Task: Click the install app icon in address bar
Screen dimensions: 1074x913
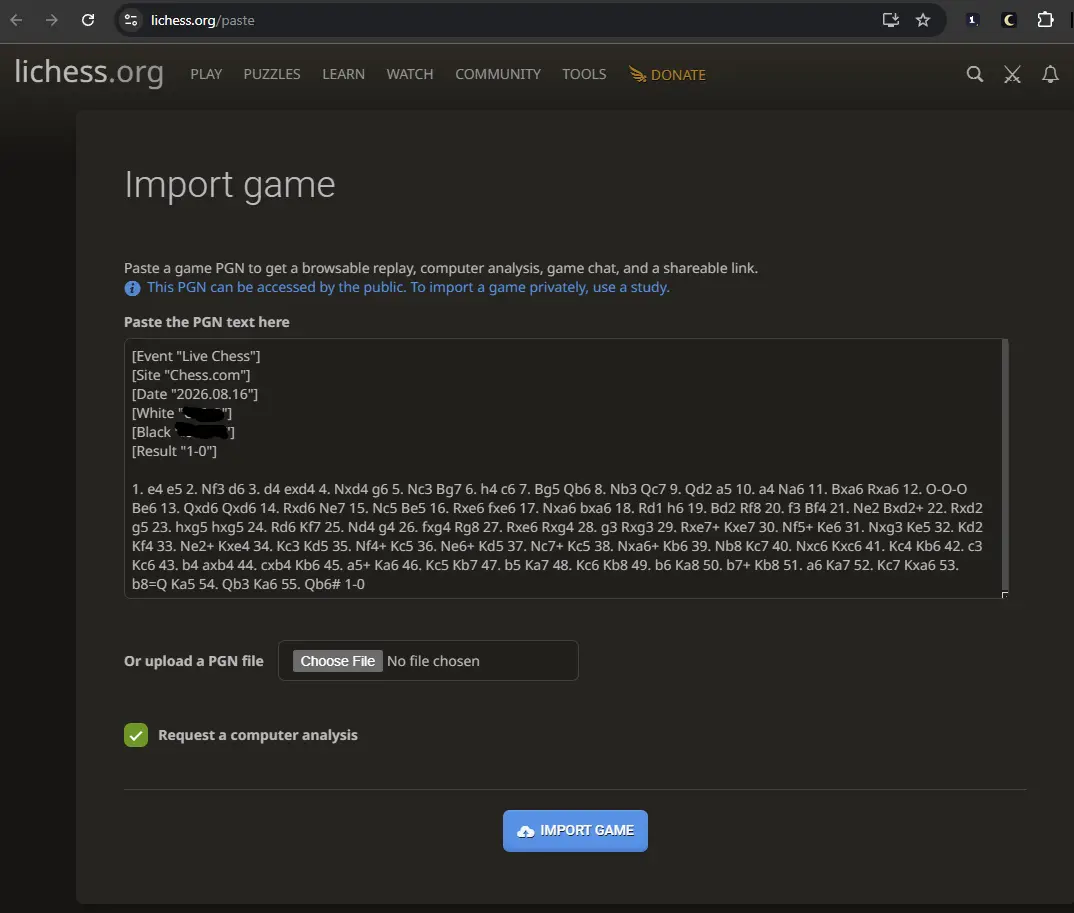Action: pos(890,20)
